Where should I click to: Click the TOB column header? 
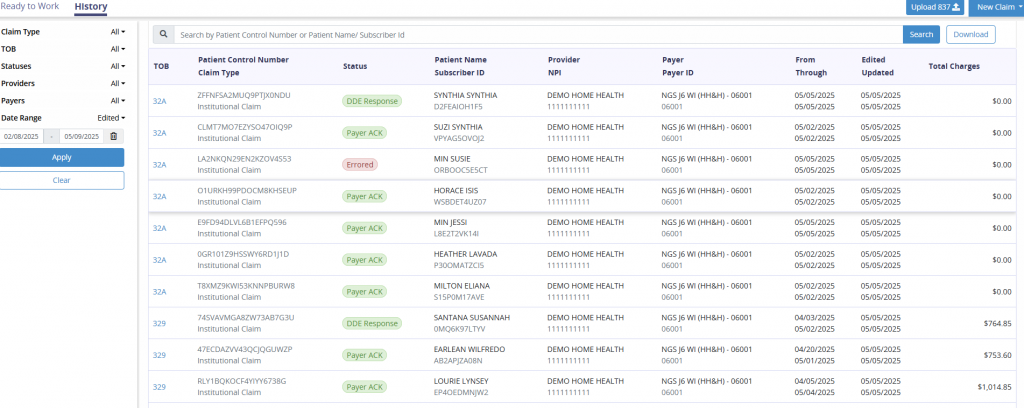click(x=161, y=66)
